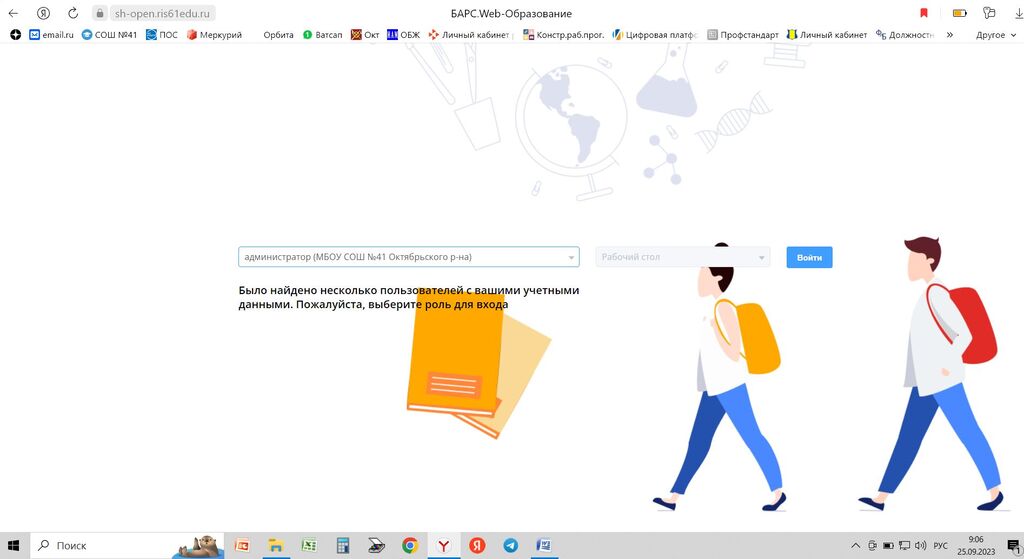Open the email.ru bookmark

(51, 34)
